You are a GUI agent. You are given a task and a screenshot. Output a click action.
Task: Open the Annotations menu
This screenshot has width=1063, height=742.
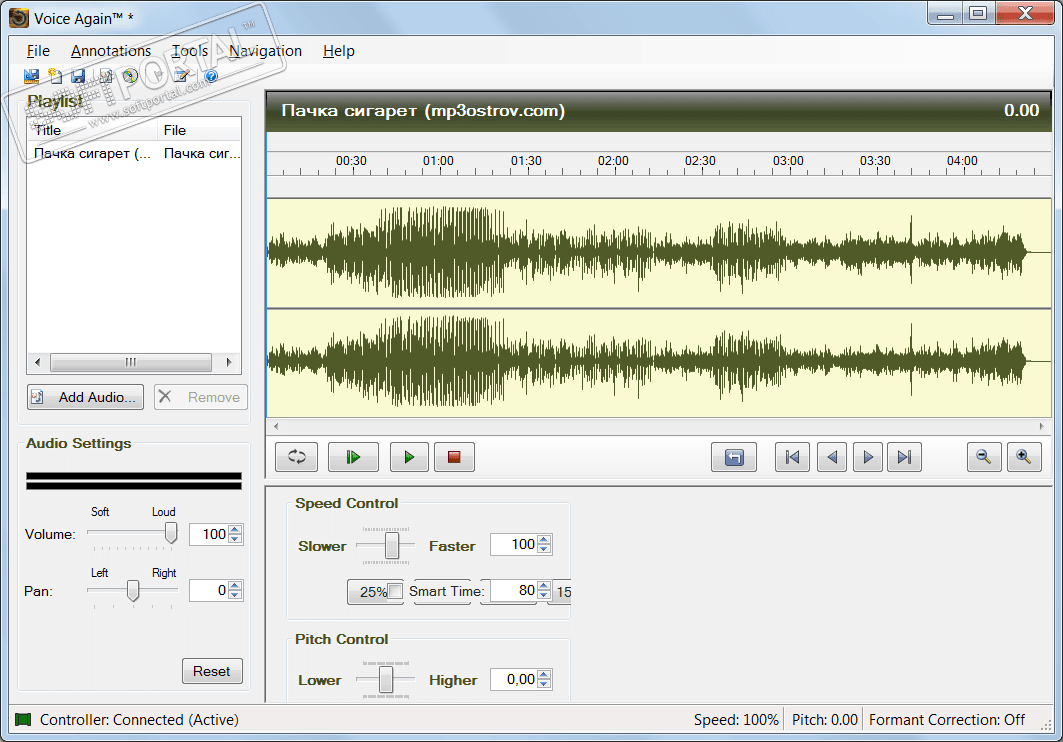coord(111,51)
